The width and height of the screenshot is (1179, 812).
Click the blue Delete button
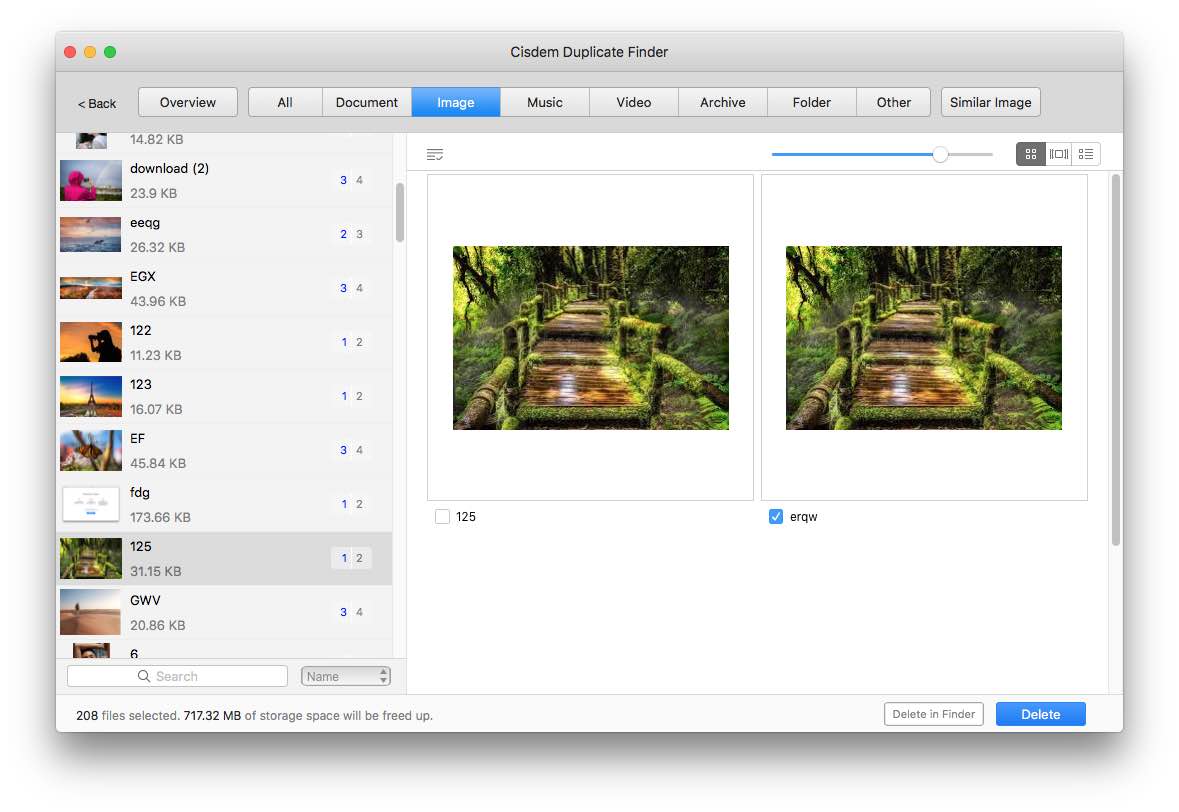[x=1041, y=714]
